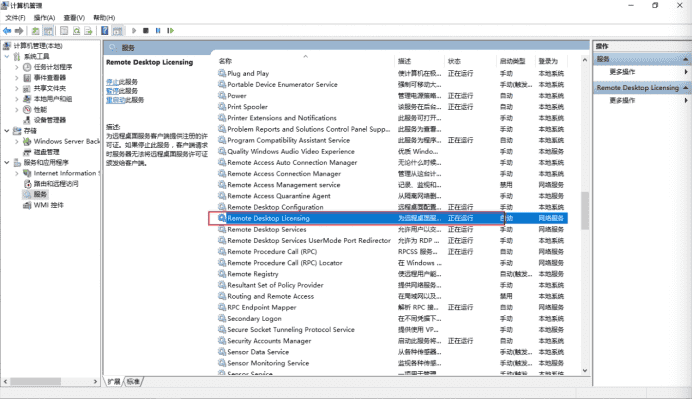Click the Export List toolbar icon
Image resolution: width=693 pixels, height=399 pixels.
[x=88, y=30]
